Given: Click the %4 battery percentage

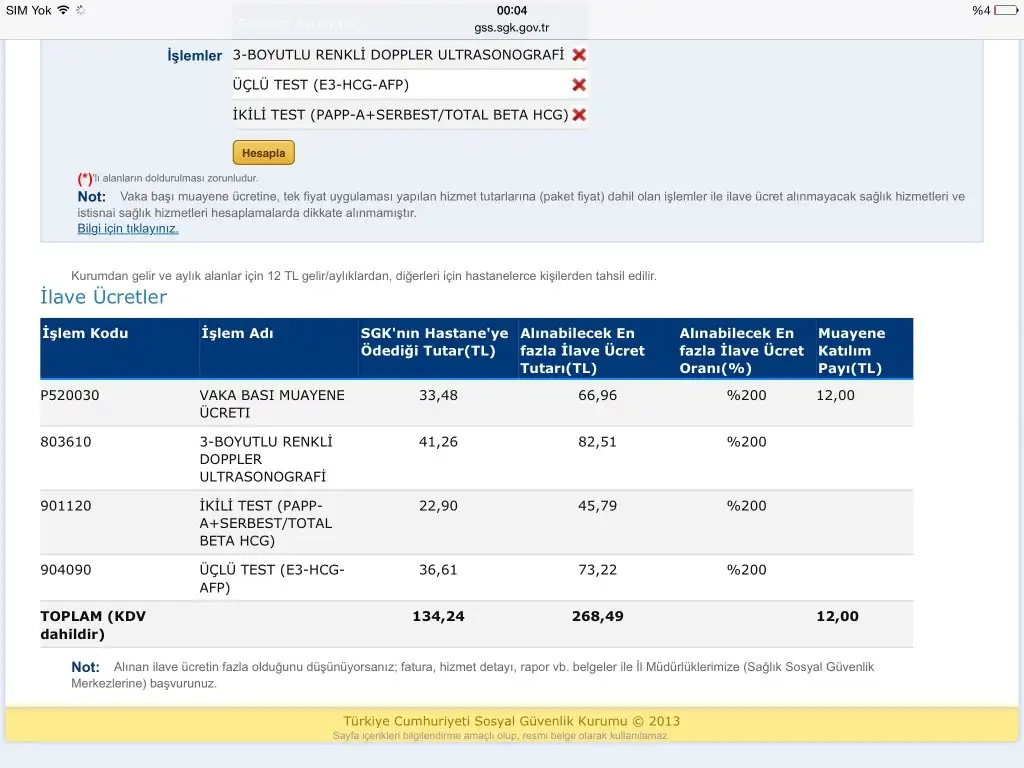Looking at the screenshot, I should click(981, 10).
